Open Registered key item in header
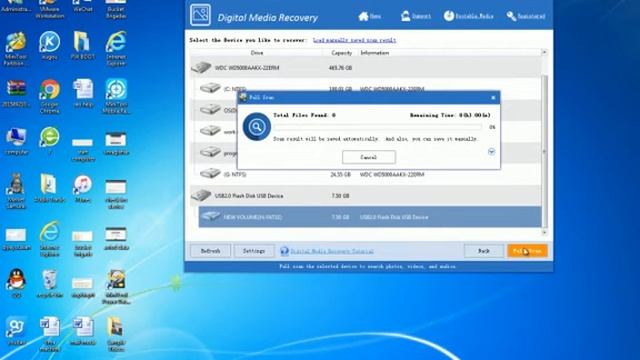Screen dimensions: 640x360 pyautogui.click(x=526, y=16)
